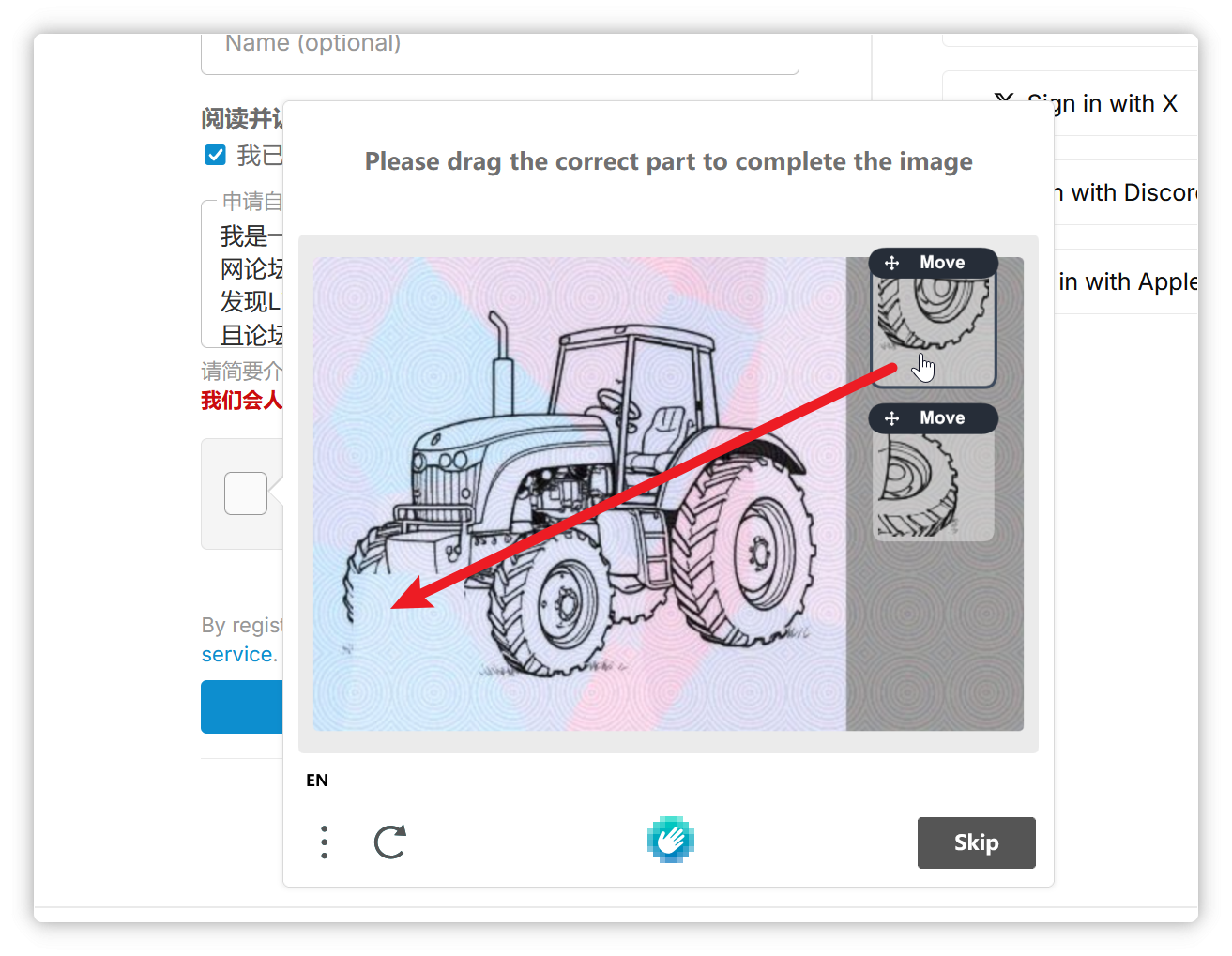Tick the empty verification checkbox on the form
1232x956 pixels.
point(246,493)
